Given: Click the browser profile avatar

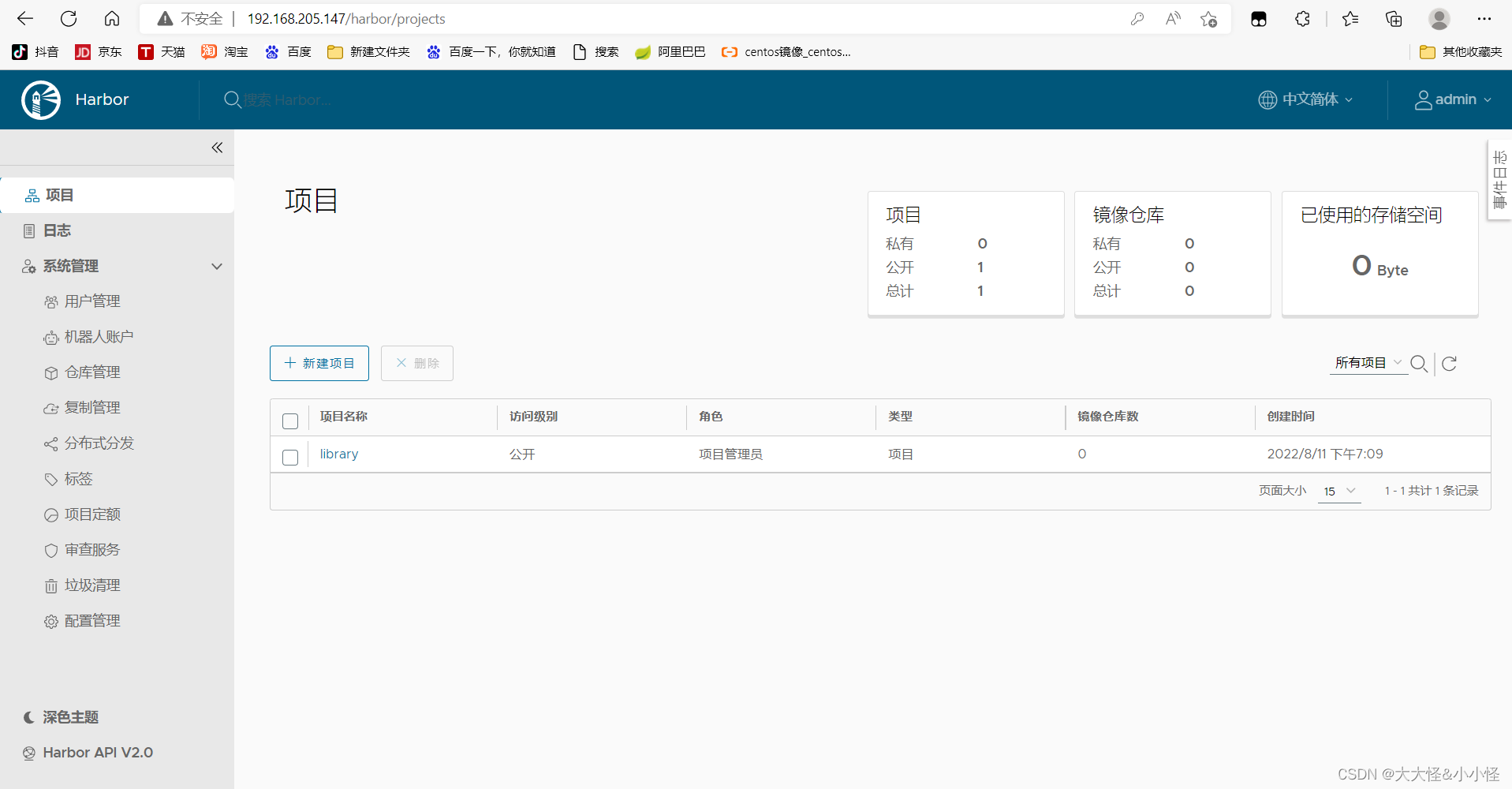Looking at the screenshot, I should point(1439,19).
